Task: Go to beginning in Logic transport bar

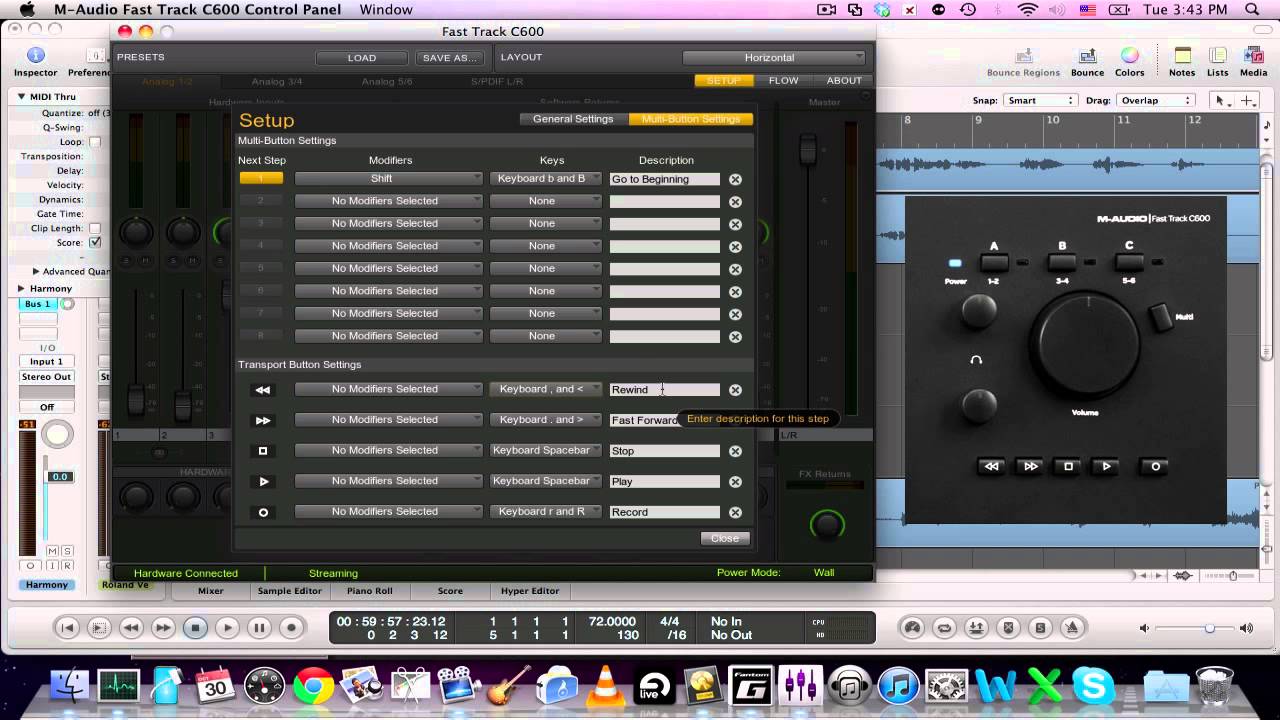Action: pyautogui.click(x=67, y=628)
